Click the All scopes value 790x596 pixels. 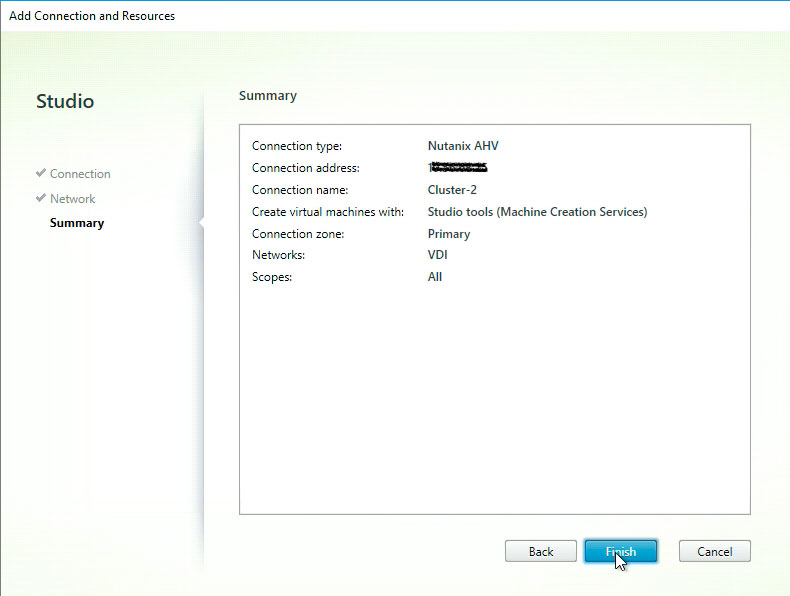point(435,277)
